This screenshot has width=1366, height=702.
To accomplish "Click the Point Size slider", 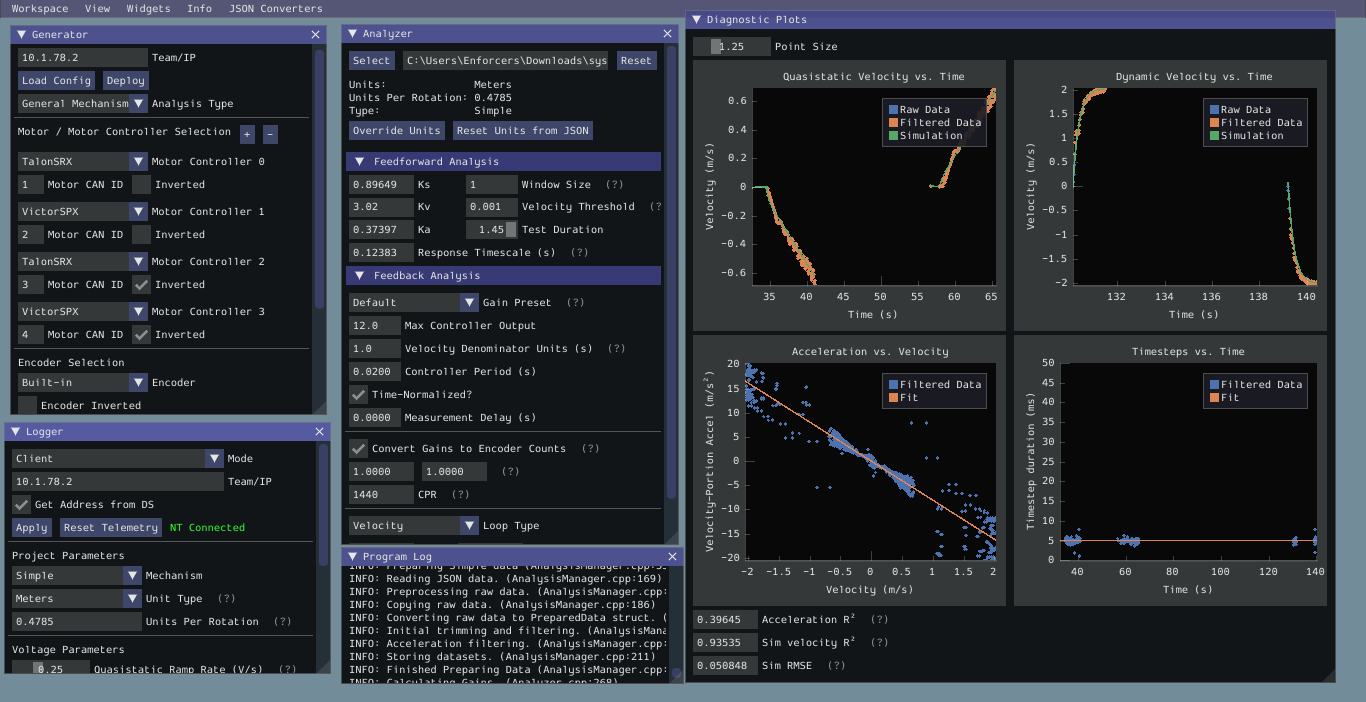I will tap(732, 46).
